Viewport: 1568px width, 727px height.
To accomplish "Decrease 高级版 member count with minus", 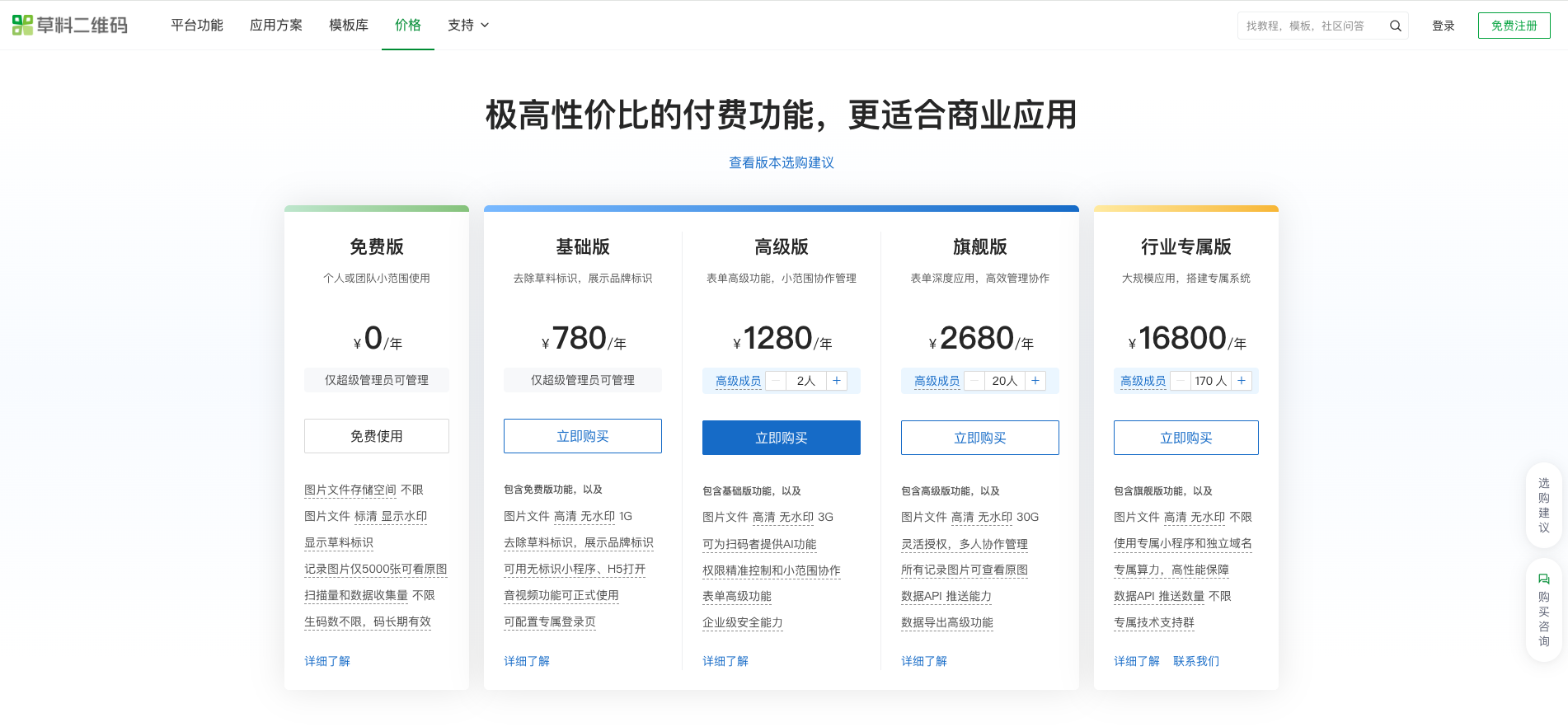I will 776,381.
